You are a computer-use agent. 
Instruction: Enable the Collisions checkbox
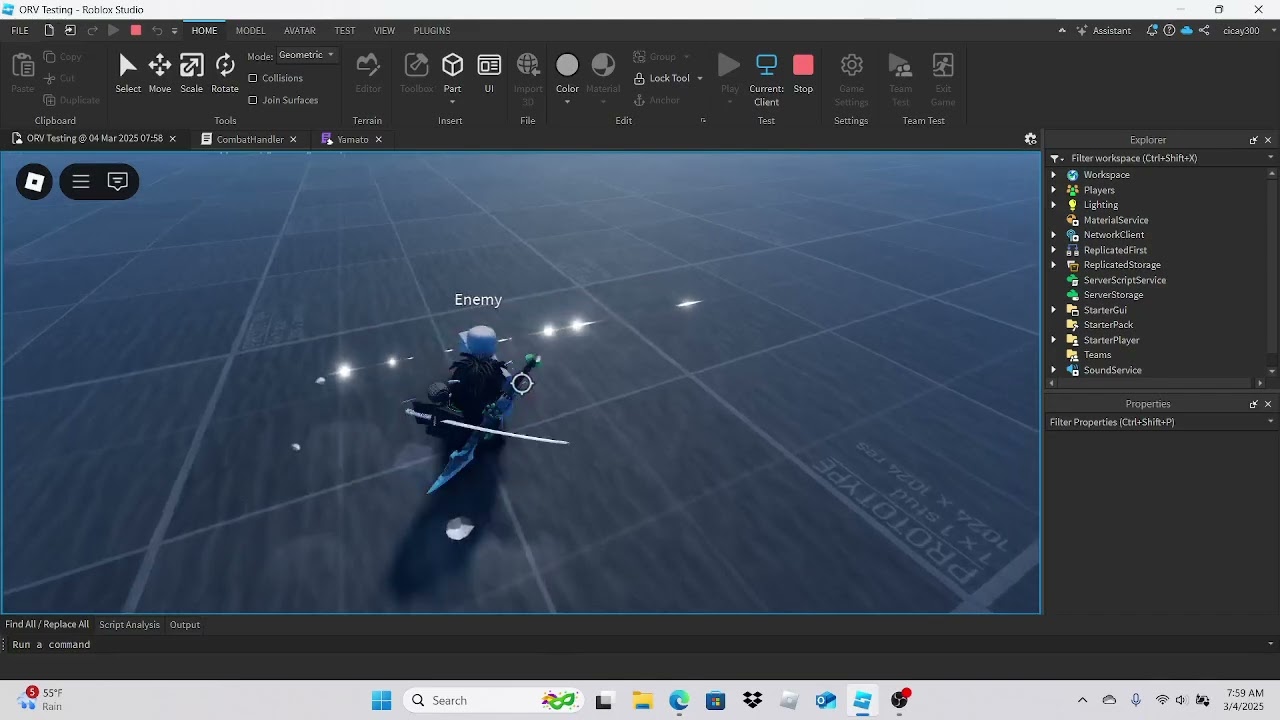pyautogui.click(x=253, y=78)
